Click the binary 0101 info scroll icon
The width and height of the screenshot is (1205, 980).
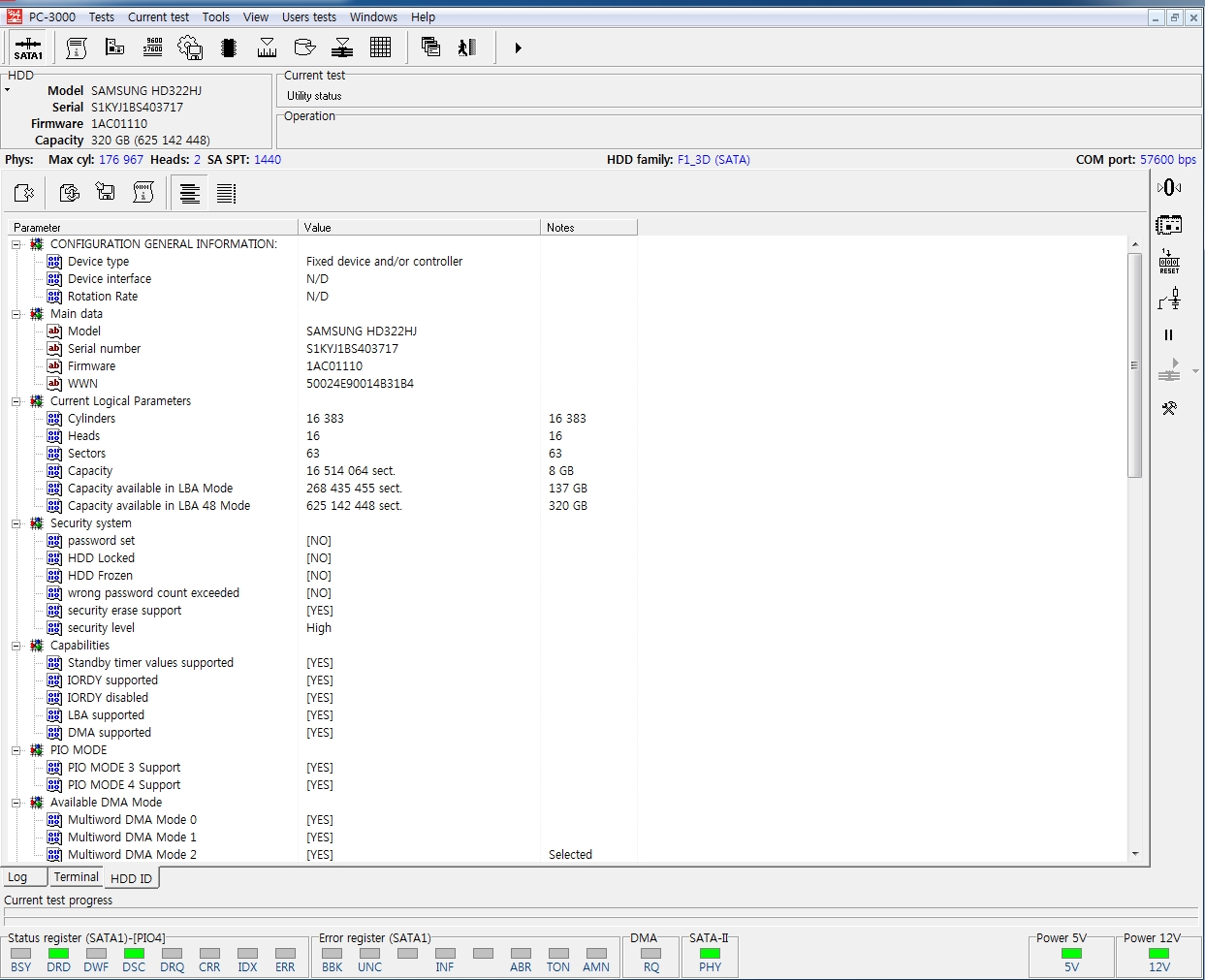(x=143, y=193)
